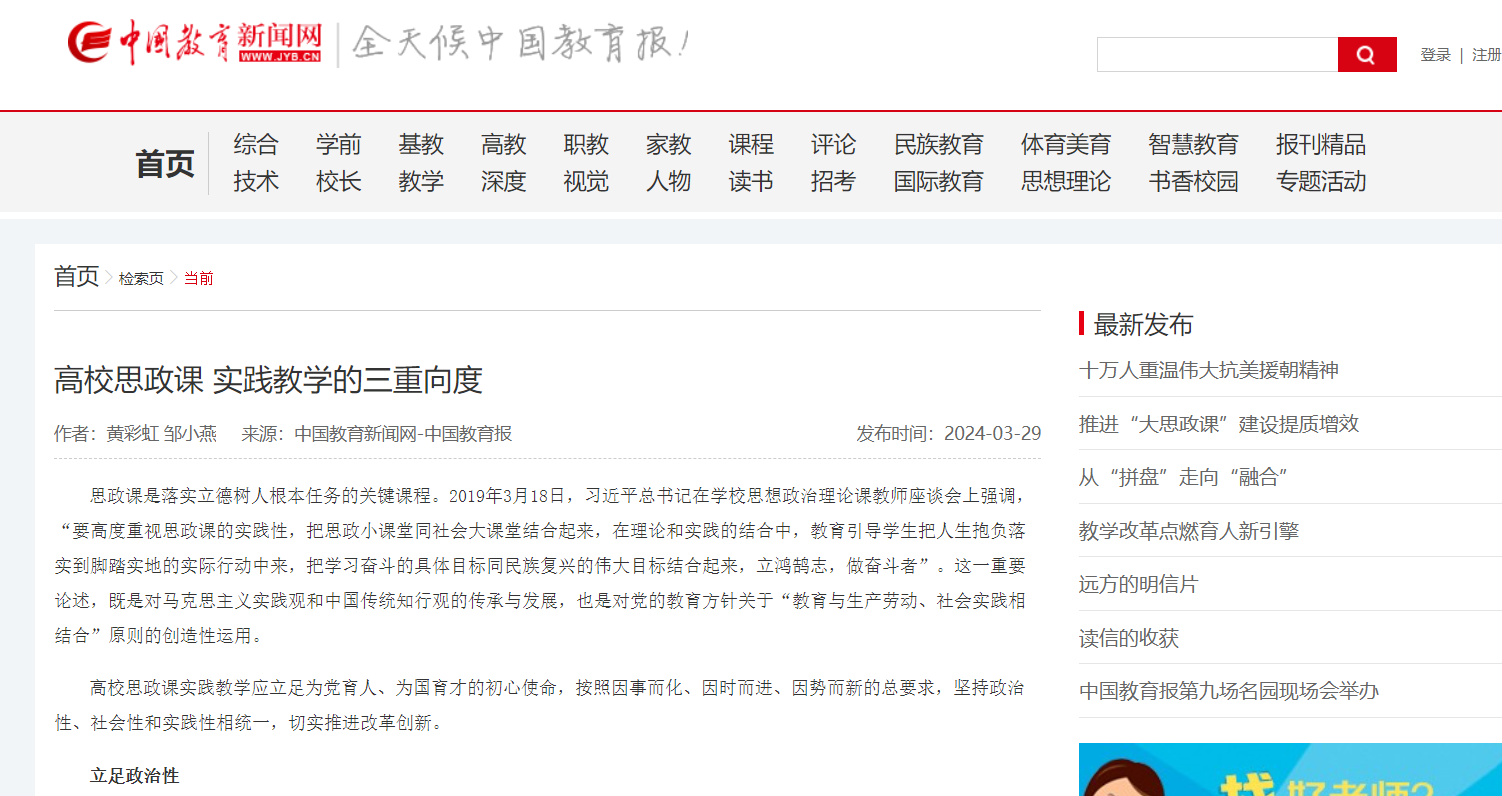Navigate to the 评论 section
This screenshot has width=1502, height=796.
point(833,145)
